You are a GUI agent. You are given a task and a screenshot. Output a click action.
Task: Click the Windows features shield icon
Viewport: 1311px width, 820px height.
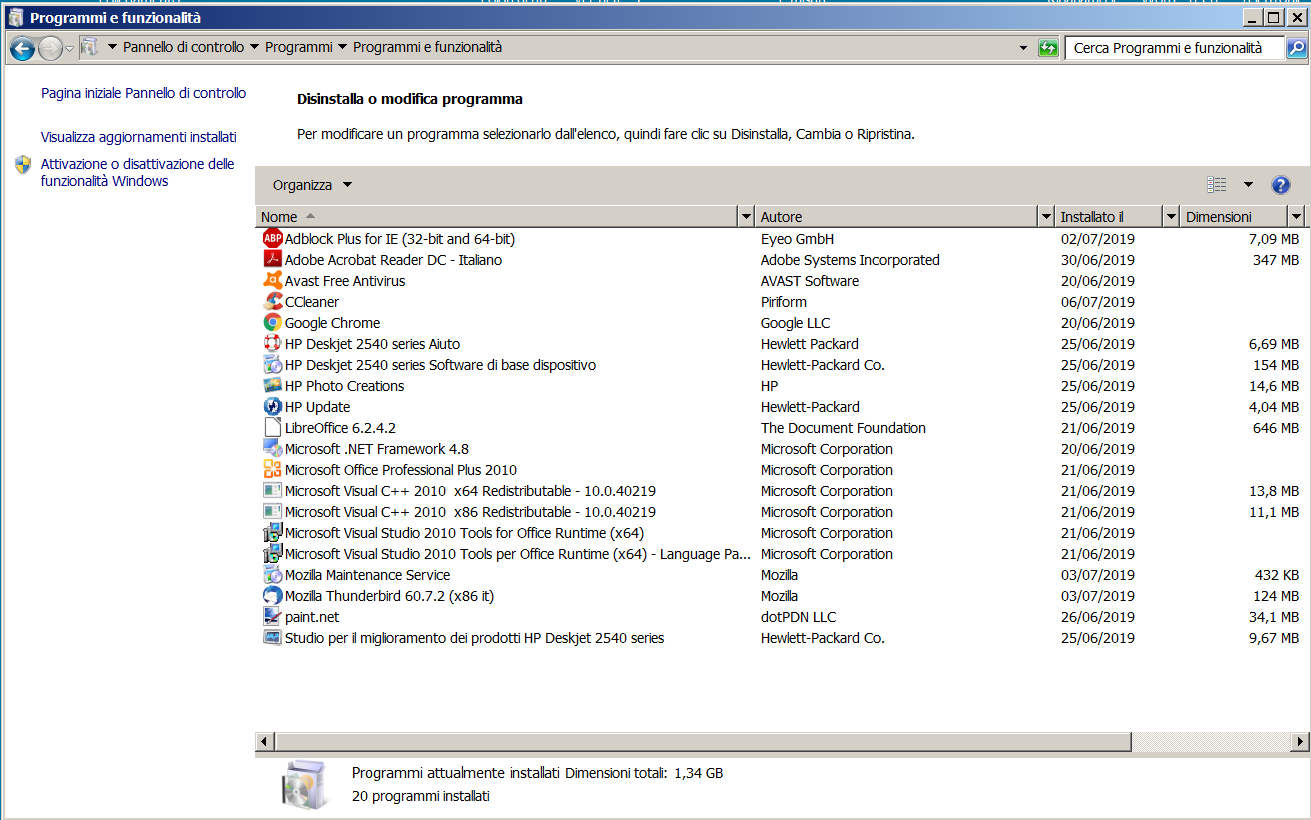tap(23, 165)
